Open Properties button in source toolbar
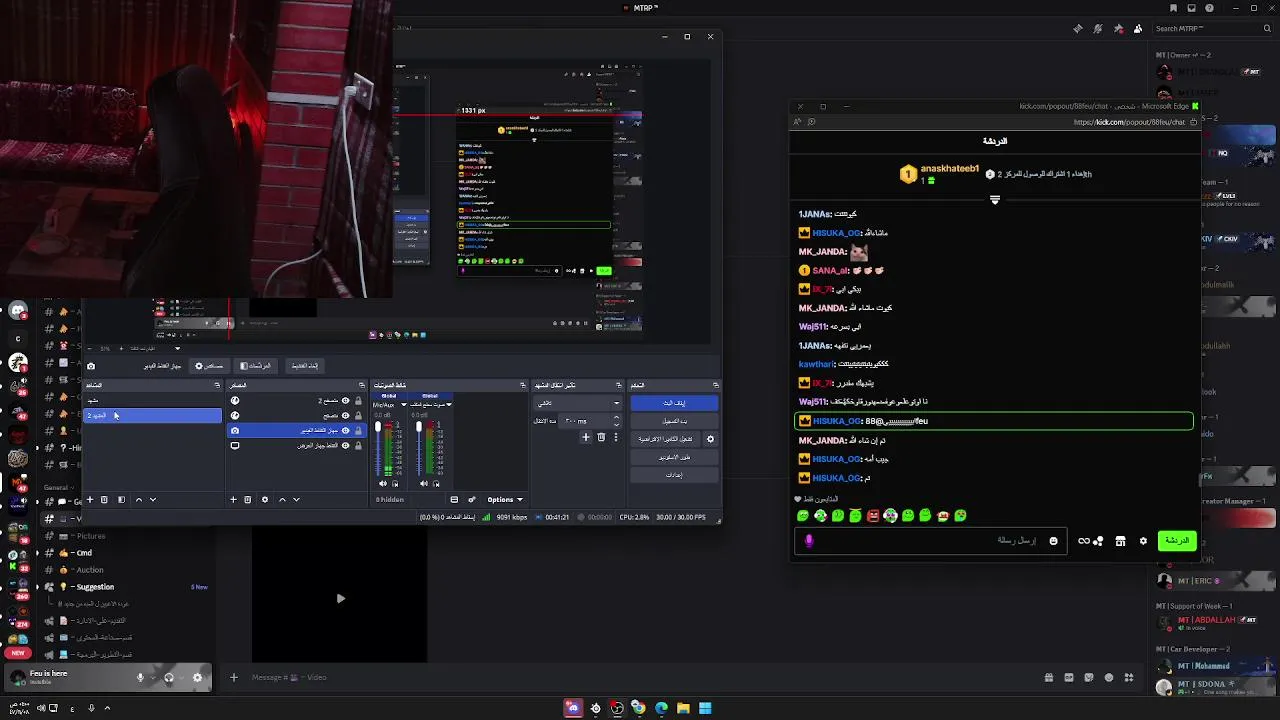Screen dimensions: 1280x720 209,366
